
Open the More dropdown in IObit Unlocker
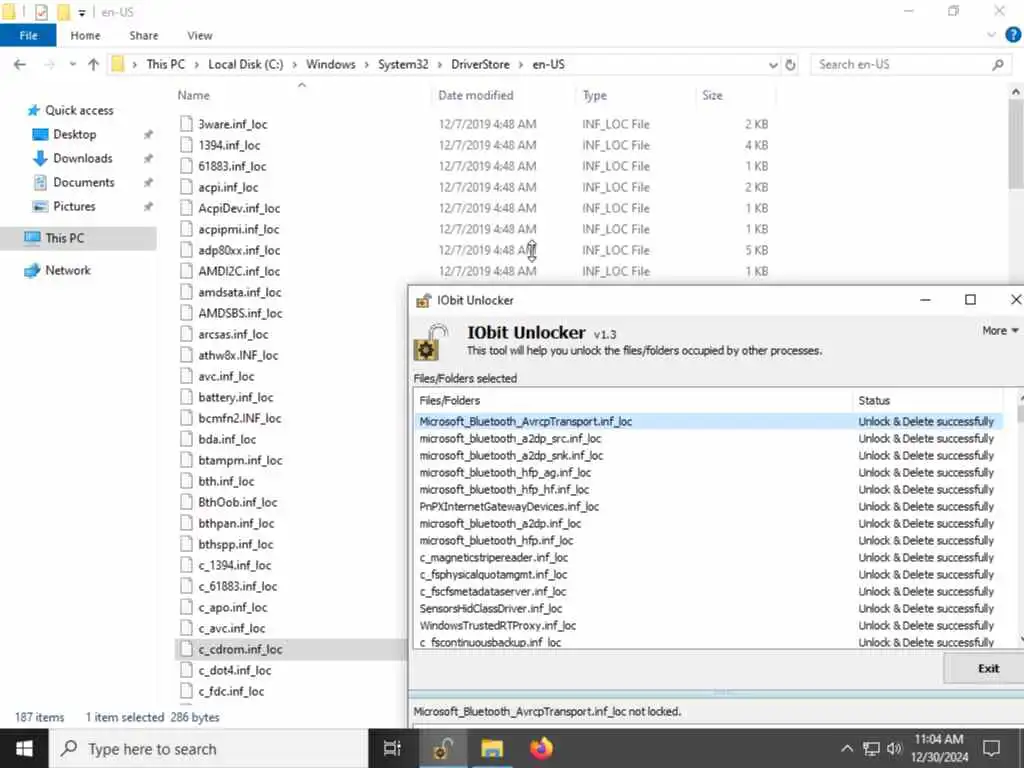pyautogui.click(x=1000, y=330)
